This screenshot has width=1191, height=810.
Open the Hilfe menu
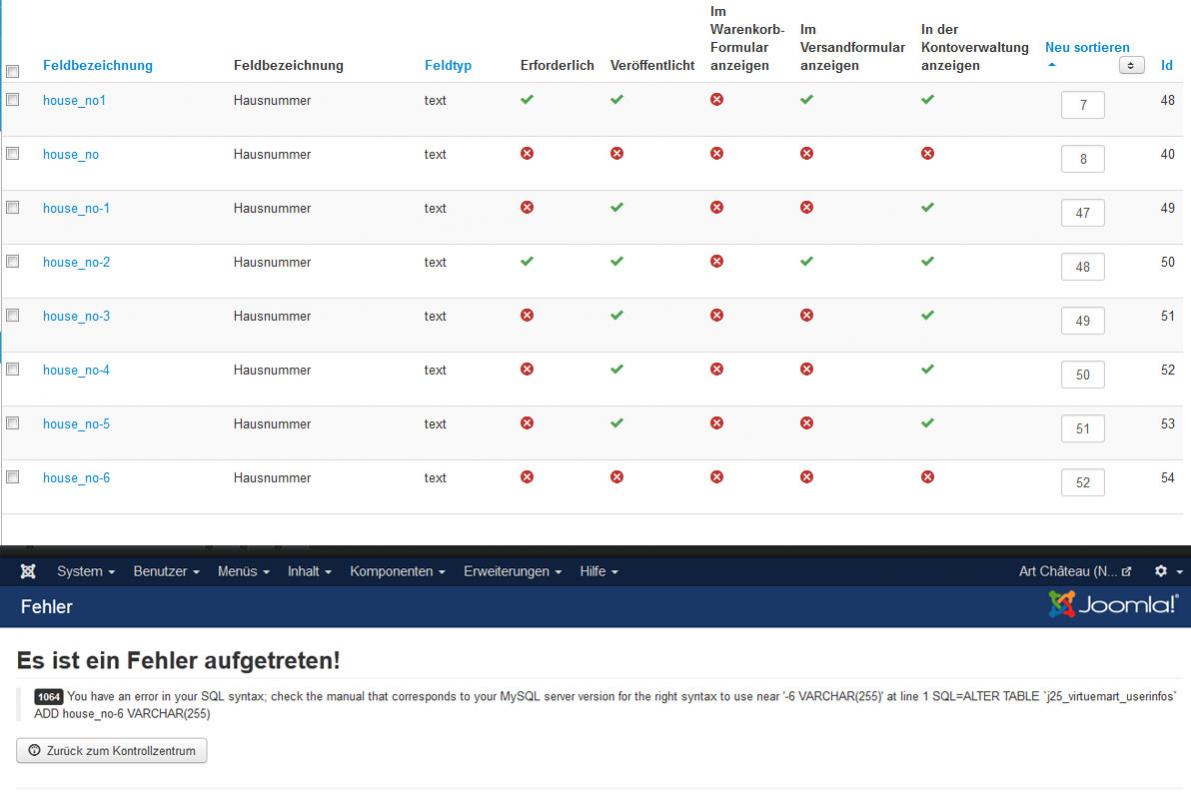tap(599, 572)
